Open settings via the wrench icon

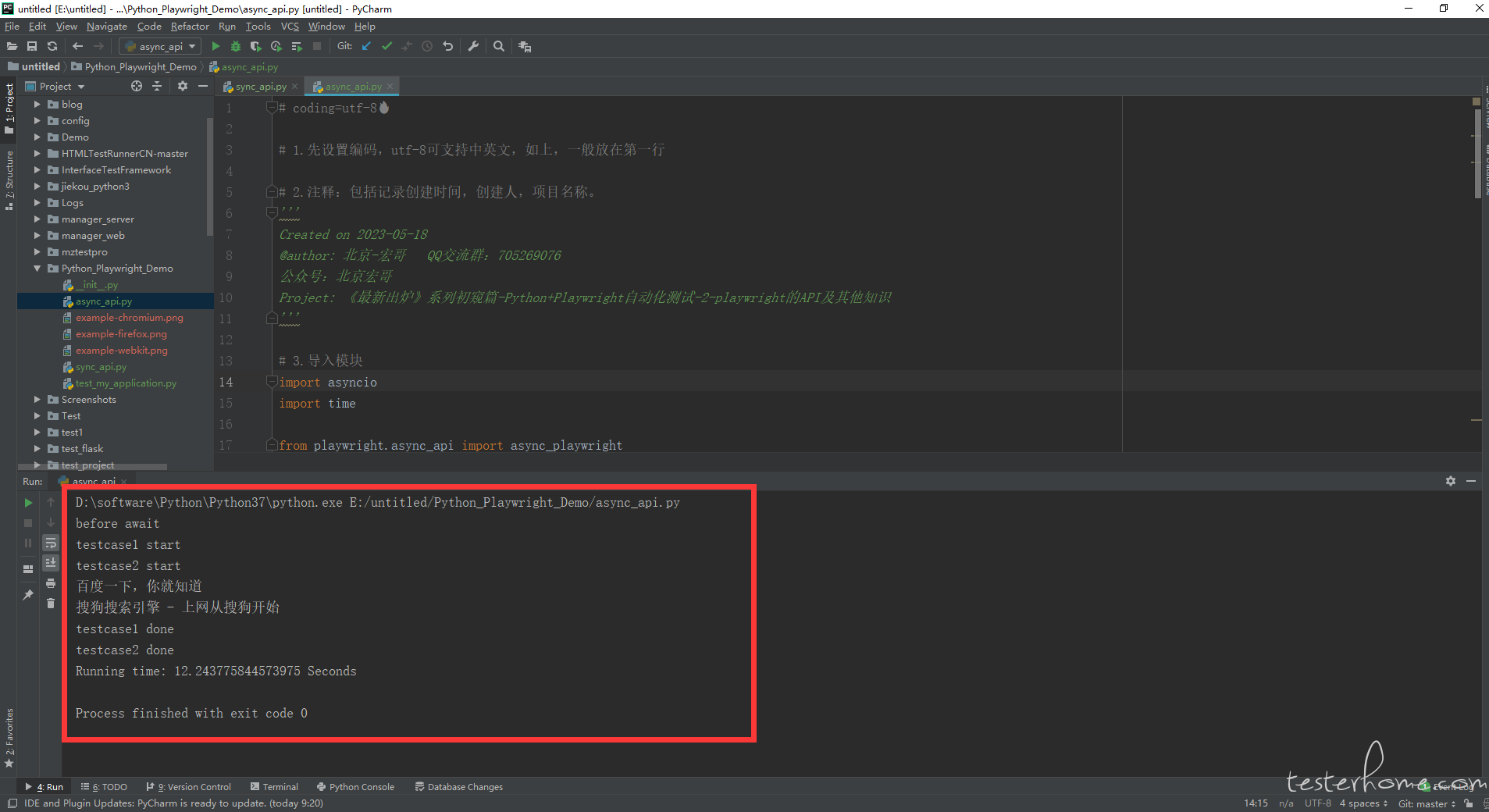click(x=473, y=46)
